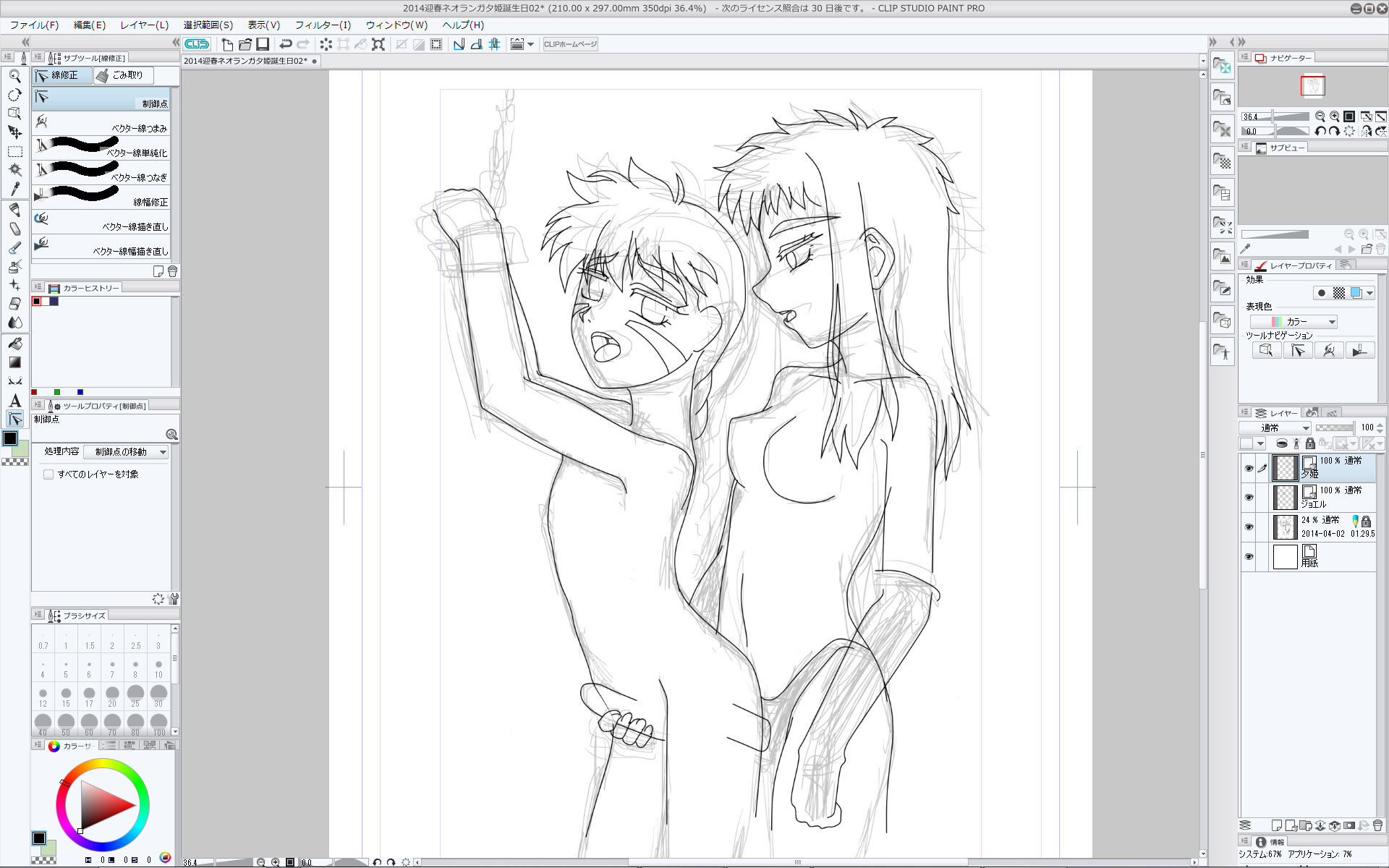Select the Vector line pinch subtool

pos(101,122)
